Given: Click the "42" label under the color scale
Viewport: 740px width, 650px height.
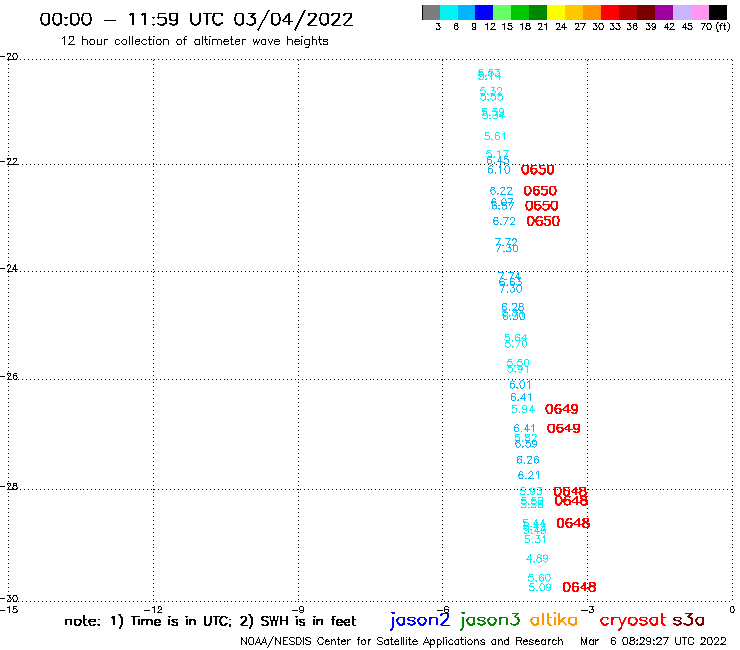Looking at the screenshot, I should pos(669,27).
